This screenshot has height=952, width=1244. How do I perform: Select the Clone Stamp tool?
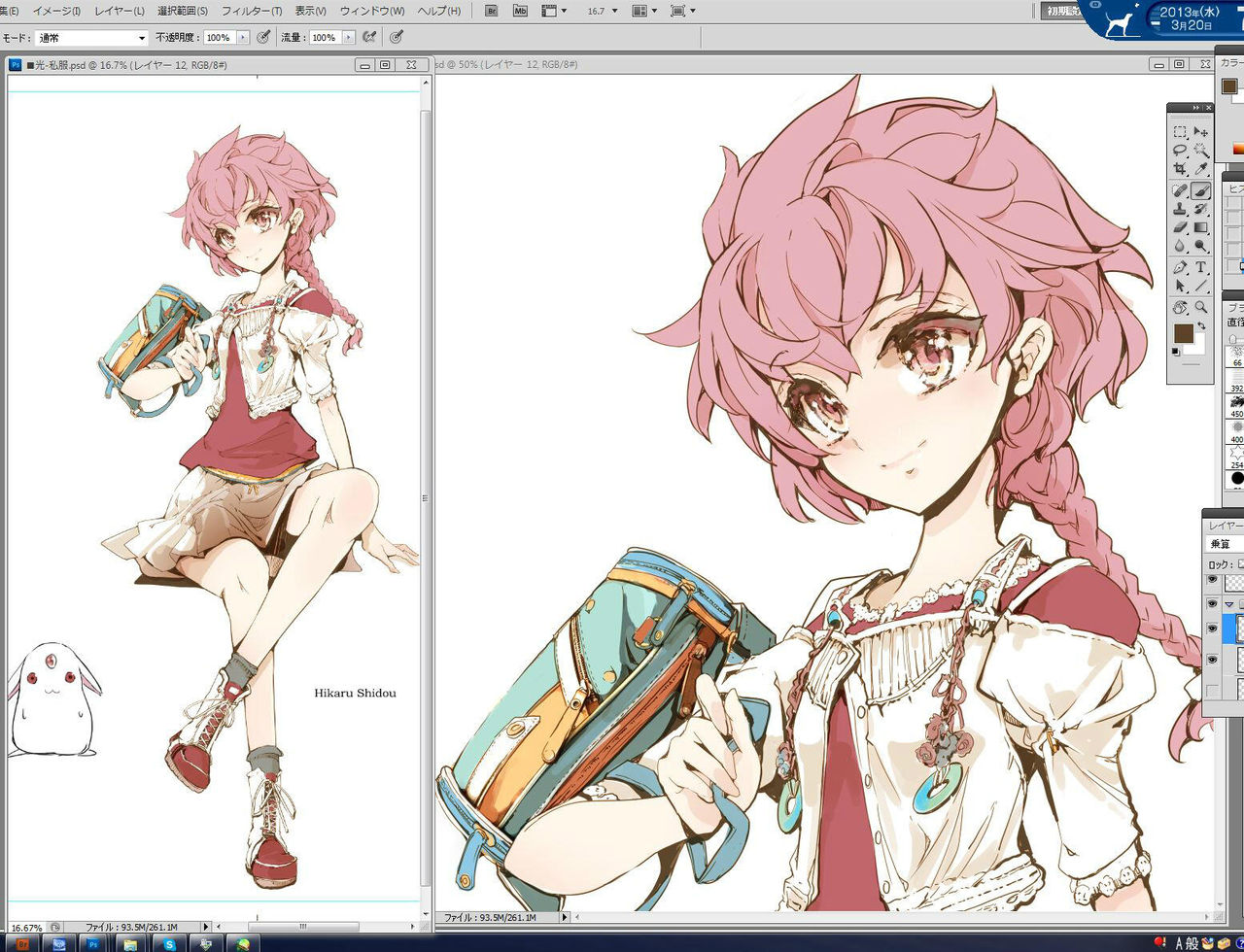[1180, 210]
